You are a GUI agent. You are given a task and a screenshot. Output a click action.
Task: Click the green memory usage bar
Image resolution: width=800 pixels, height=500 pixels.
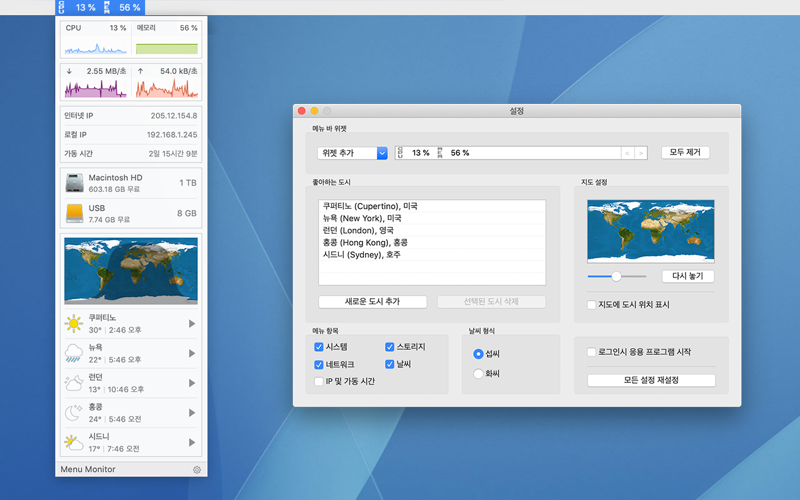tap(167, 49)
